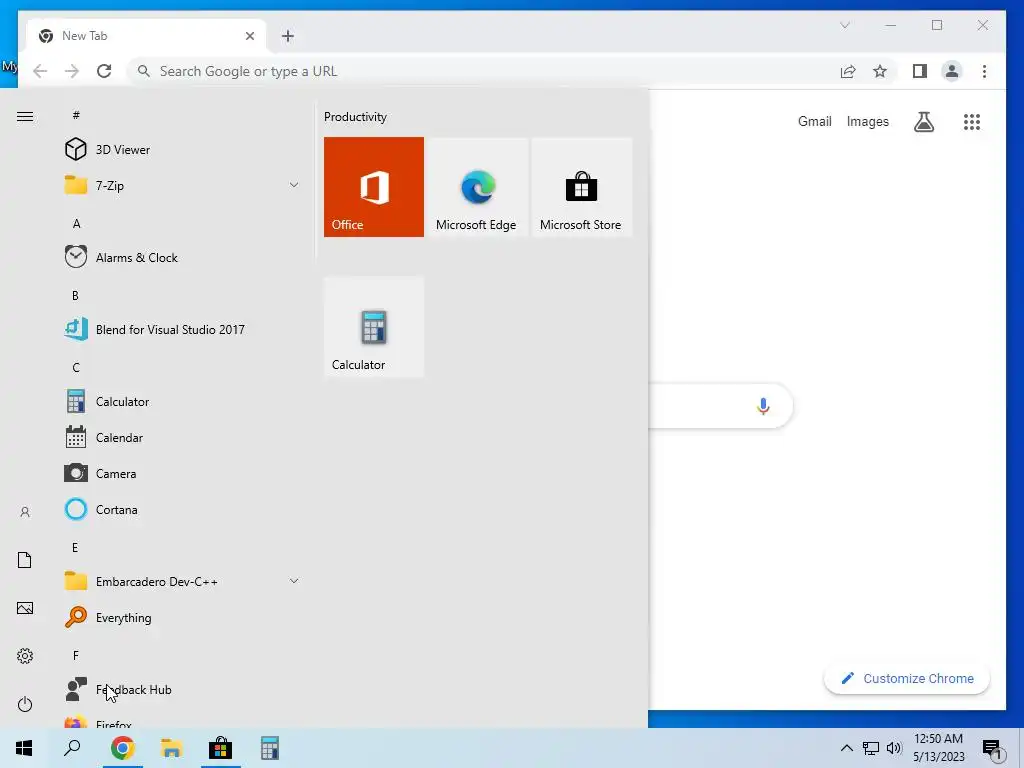Image resolution: width=1024 pixels, height=768 pixels.
Task: Open the network status tray icon
Action: [871, 748]
